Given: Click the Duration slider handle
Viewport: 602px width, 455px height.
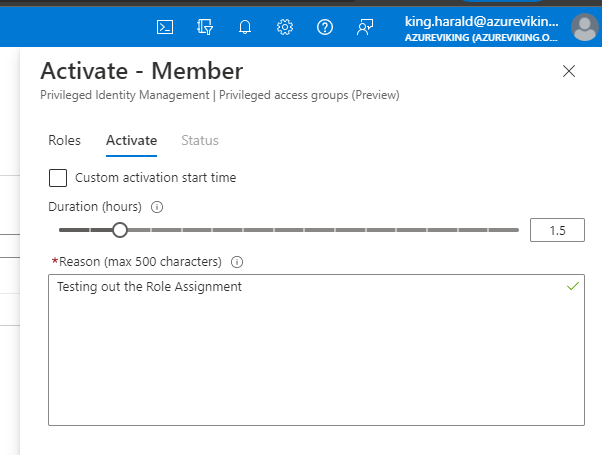Looking at the screenshot, I should 120,230.
